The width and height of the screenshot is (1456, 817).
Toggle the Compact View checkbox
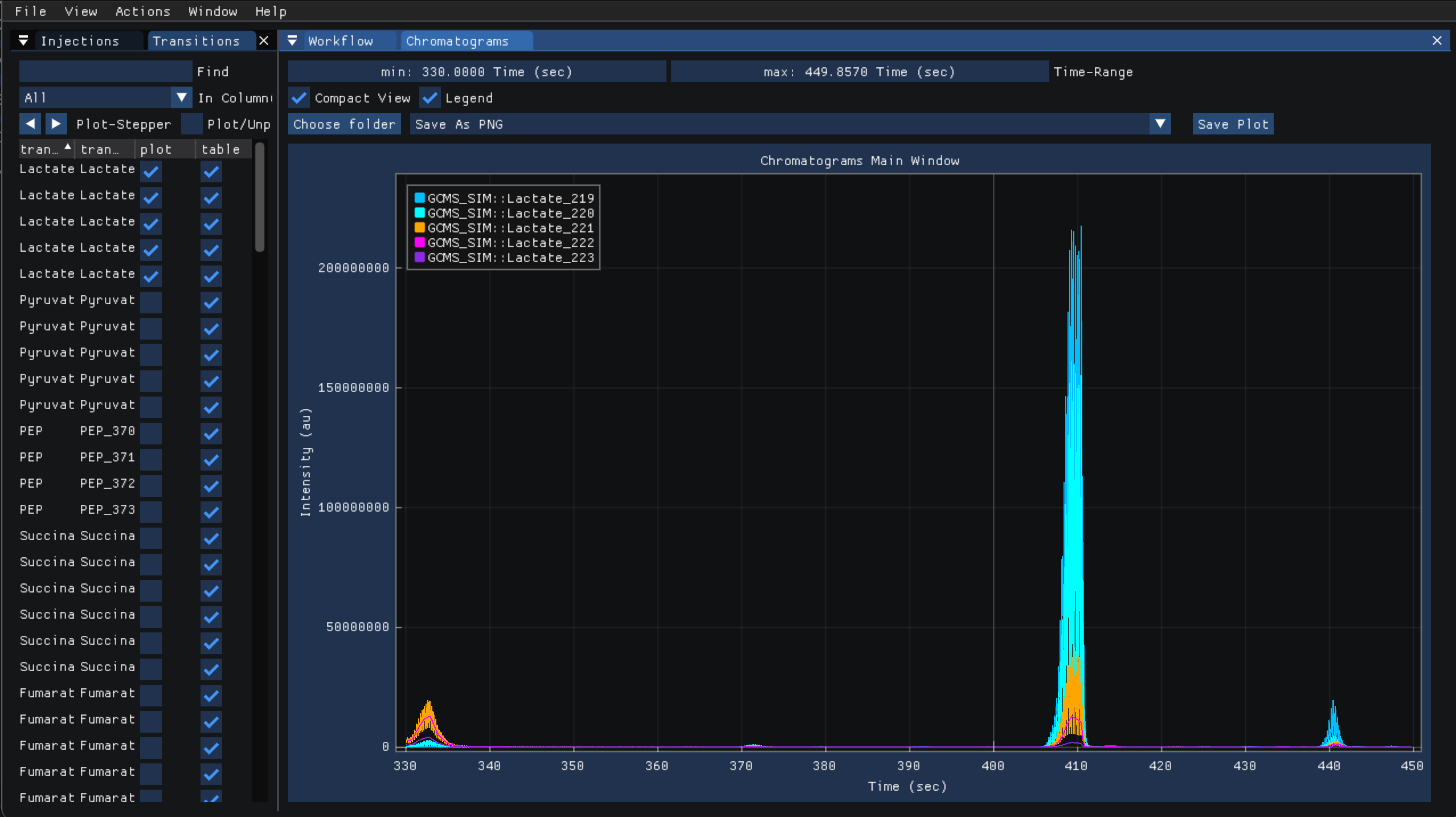click(x=299, y=98)
